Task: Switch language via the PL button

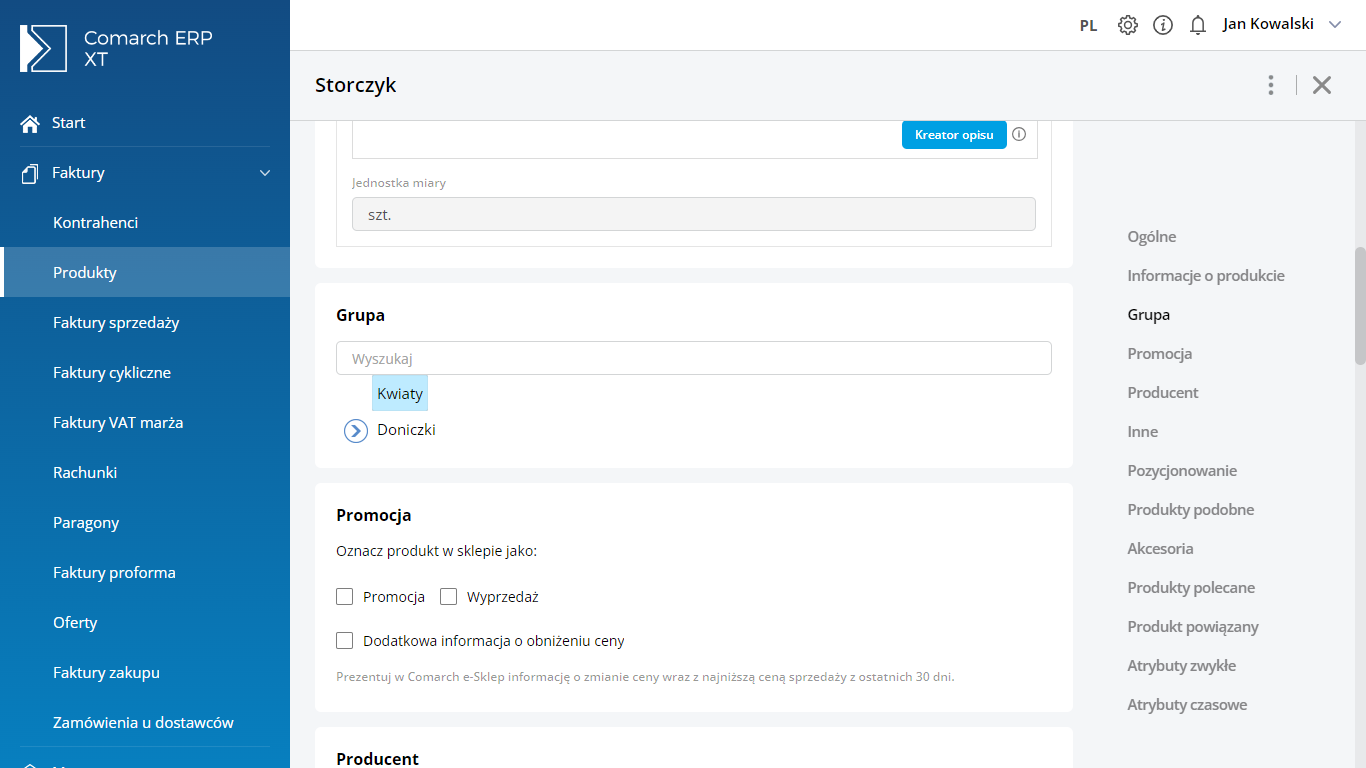Action: tap(1088, 26)
